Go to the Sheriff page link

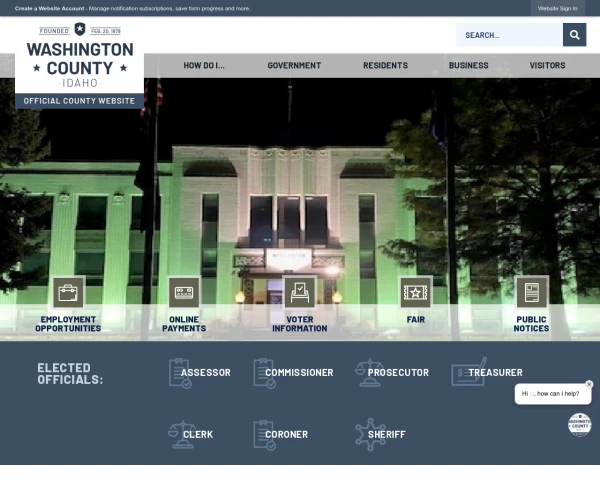click(386, 434)
